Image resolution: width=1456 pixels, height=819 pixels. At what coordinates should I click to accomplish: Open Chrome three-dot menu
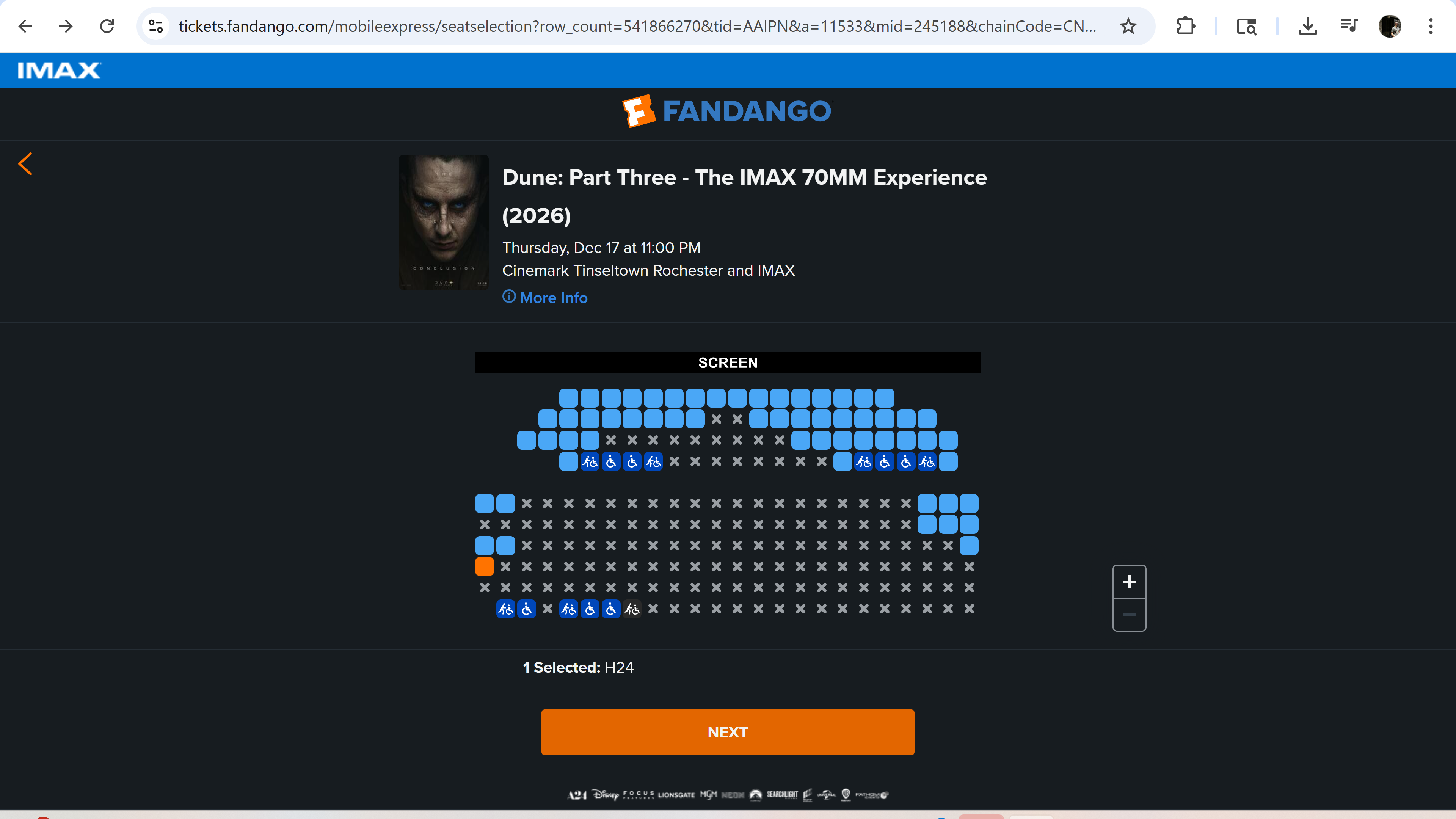(1431, 26)
